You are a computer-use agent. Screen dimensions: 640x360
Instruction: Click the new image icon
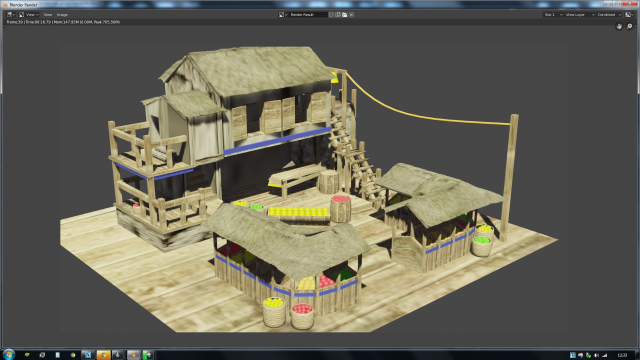(338, 15)
